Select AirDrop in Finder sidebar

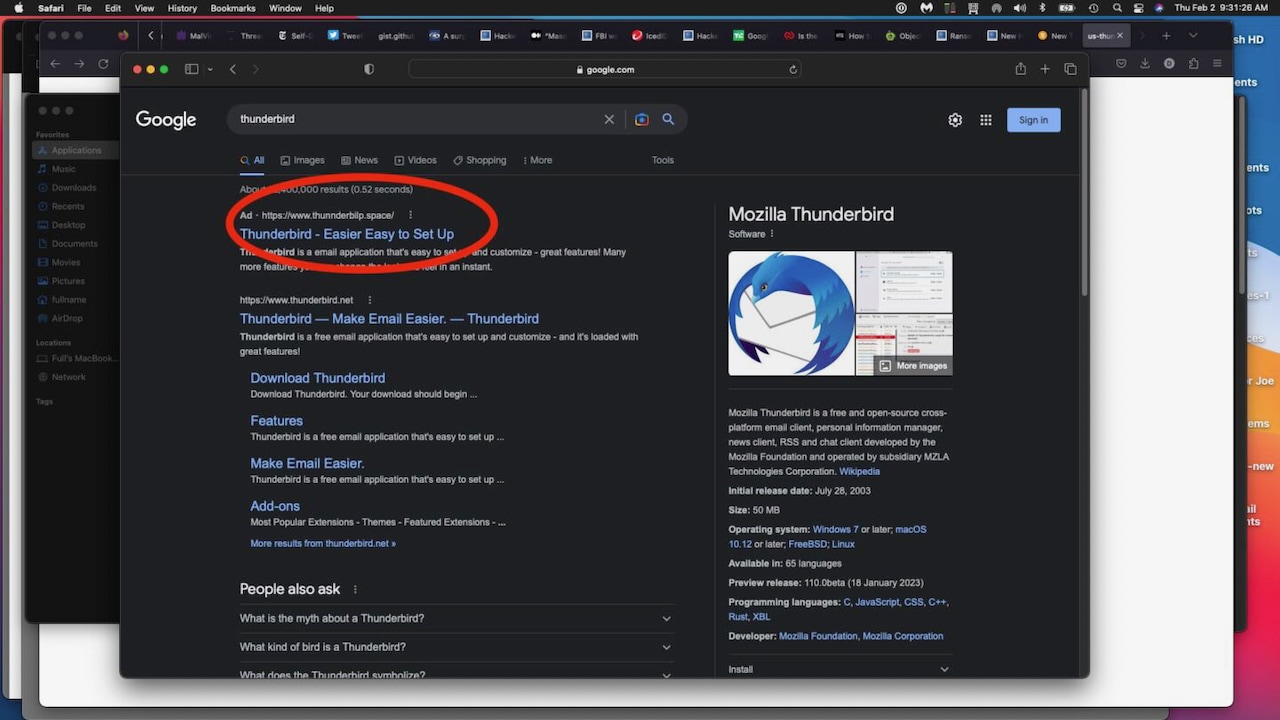[69, 319]
